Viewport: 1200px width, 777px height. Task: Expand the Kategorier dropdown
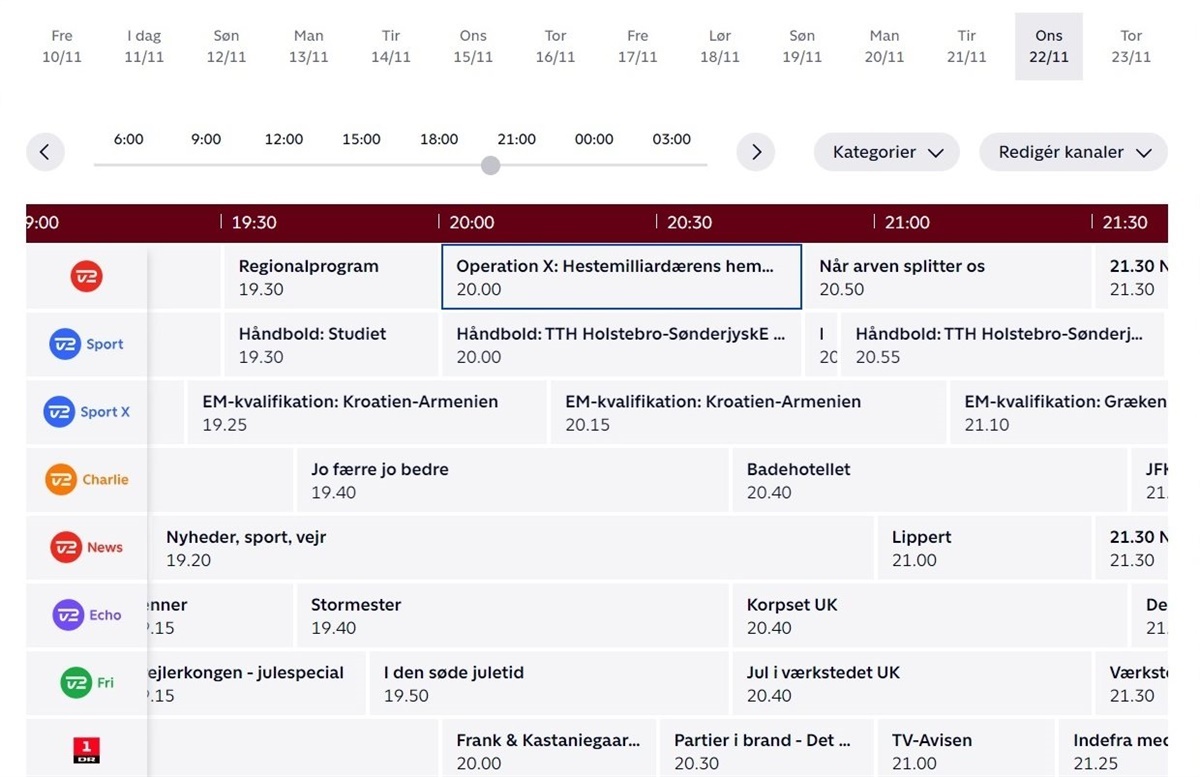(x=887, y=152)
